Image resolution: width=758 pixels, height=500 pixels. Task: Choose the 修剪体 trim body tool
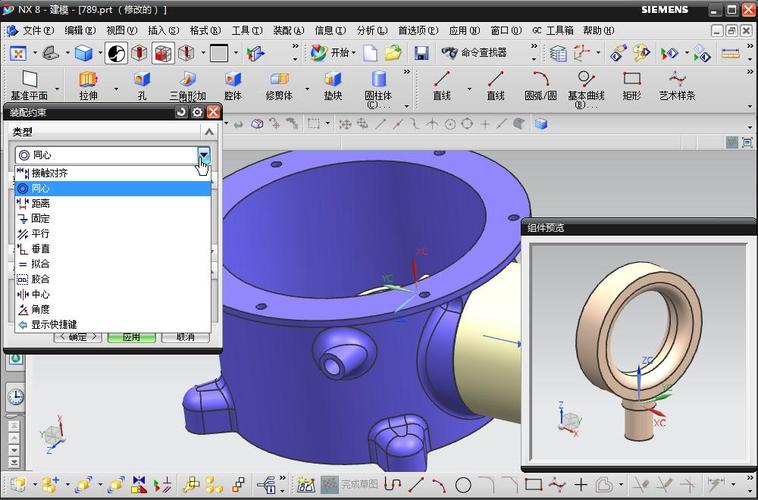tap(279, 85)
